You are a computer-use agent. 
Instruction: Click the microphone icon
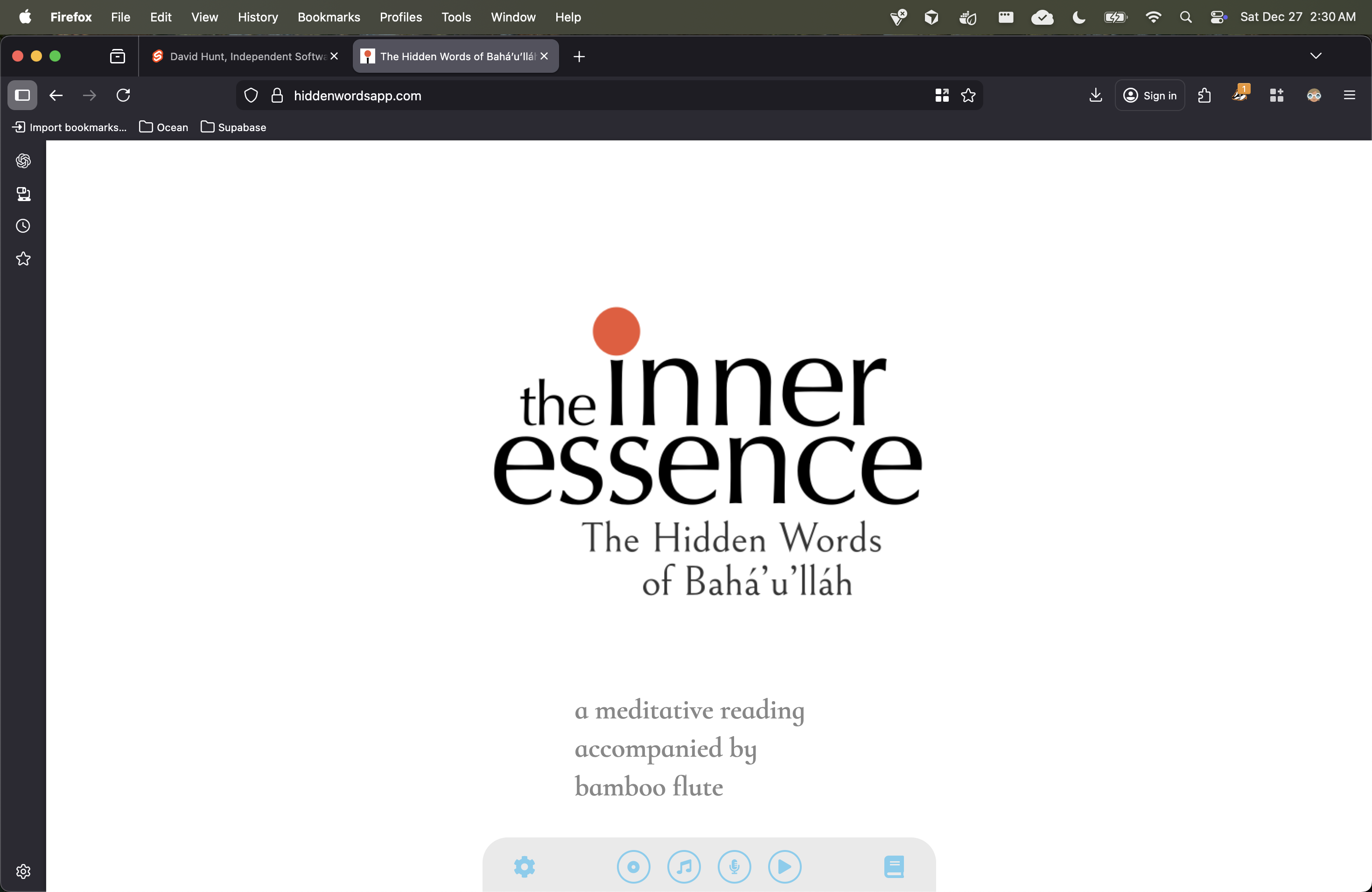click(734, 866)
